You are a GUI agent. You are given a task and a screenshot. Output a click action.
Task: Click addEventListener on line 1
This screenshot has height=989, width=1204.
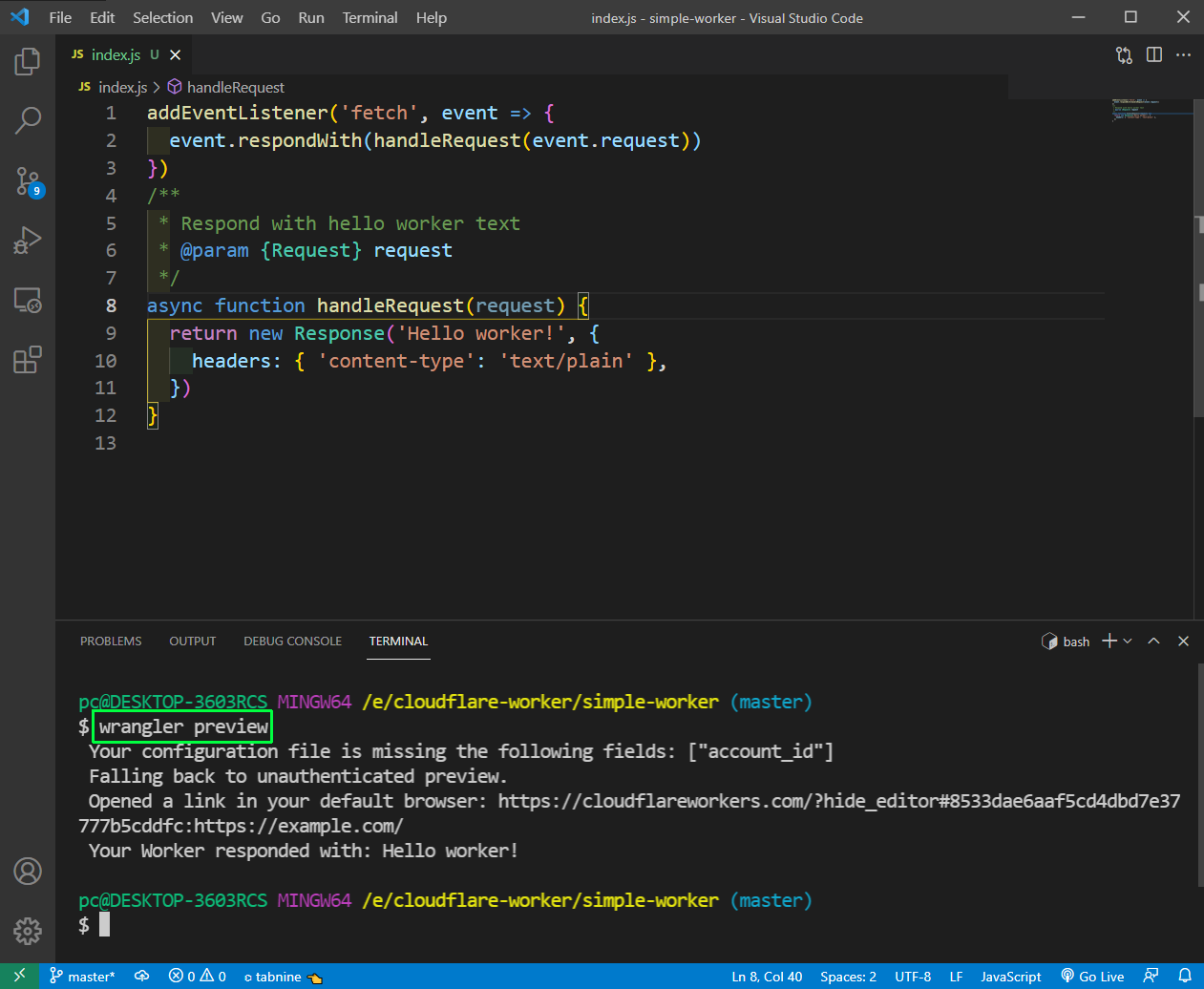(x=237, y=113)
